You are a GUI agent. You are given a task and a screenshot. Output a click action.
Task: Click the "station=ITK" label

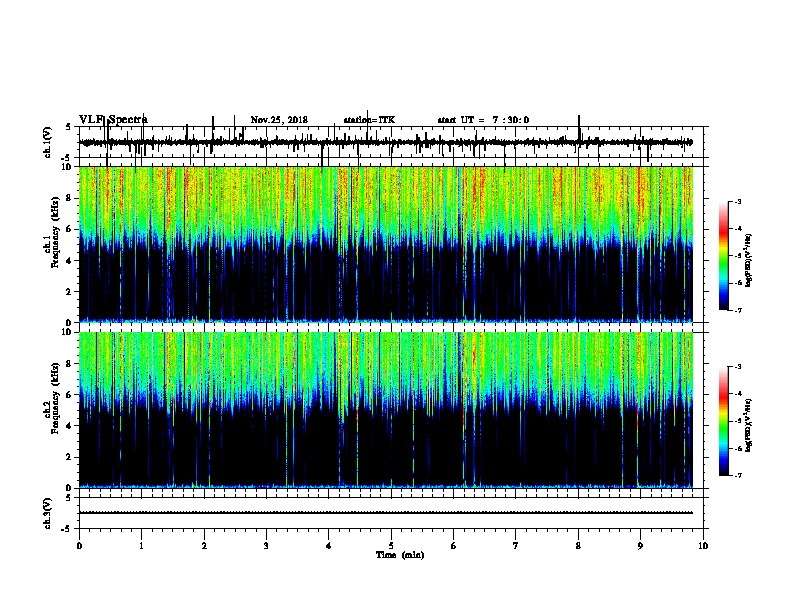[369, 120]
